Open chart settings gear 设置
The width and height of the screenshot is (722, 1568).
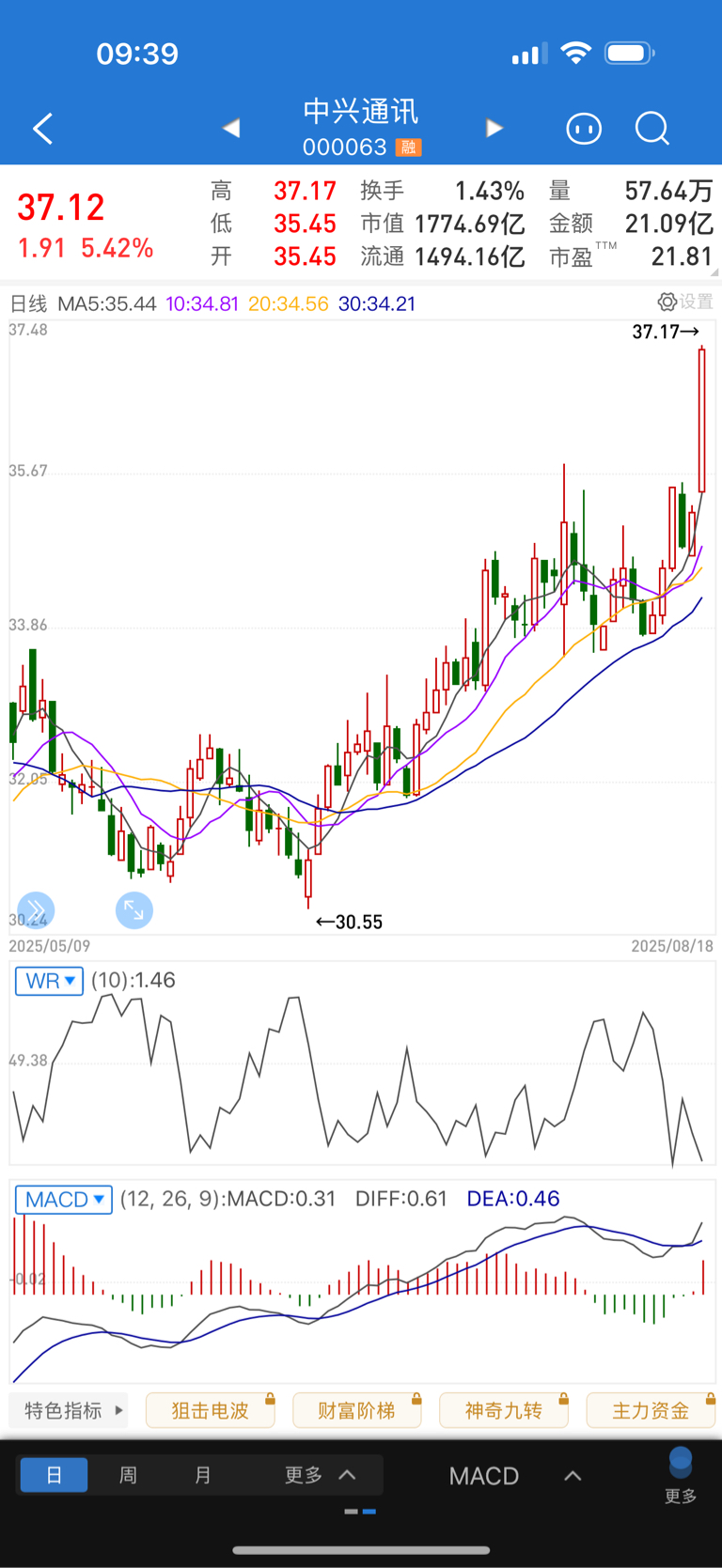coord(685,302)
